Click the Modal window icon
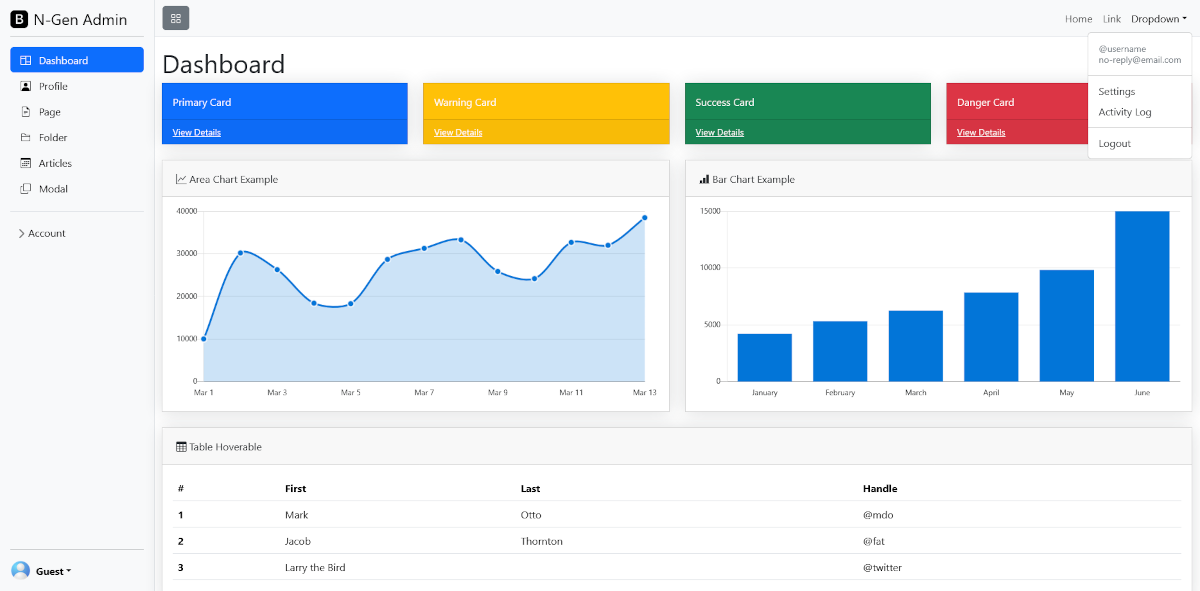This screenshot has width=1200, height=591. click(x=26, y=188)
